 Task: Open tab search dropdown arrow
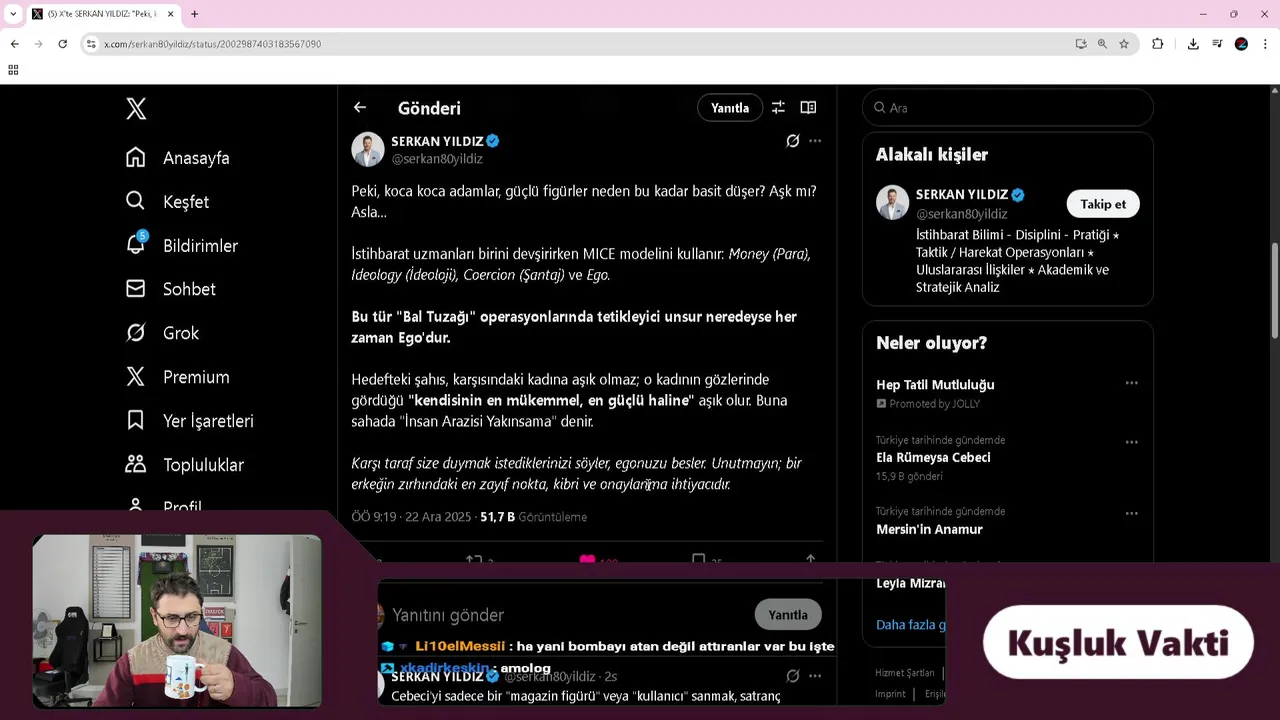point(12,14)
